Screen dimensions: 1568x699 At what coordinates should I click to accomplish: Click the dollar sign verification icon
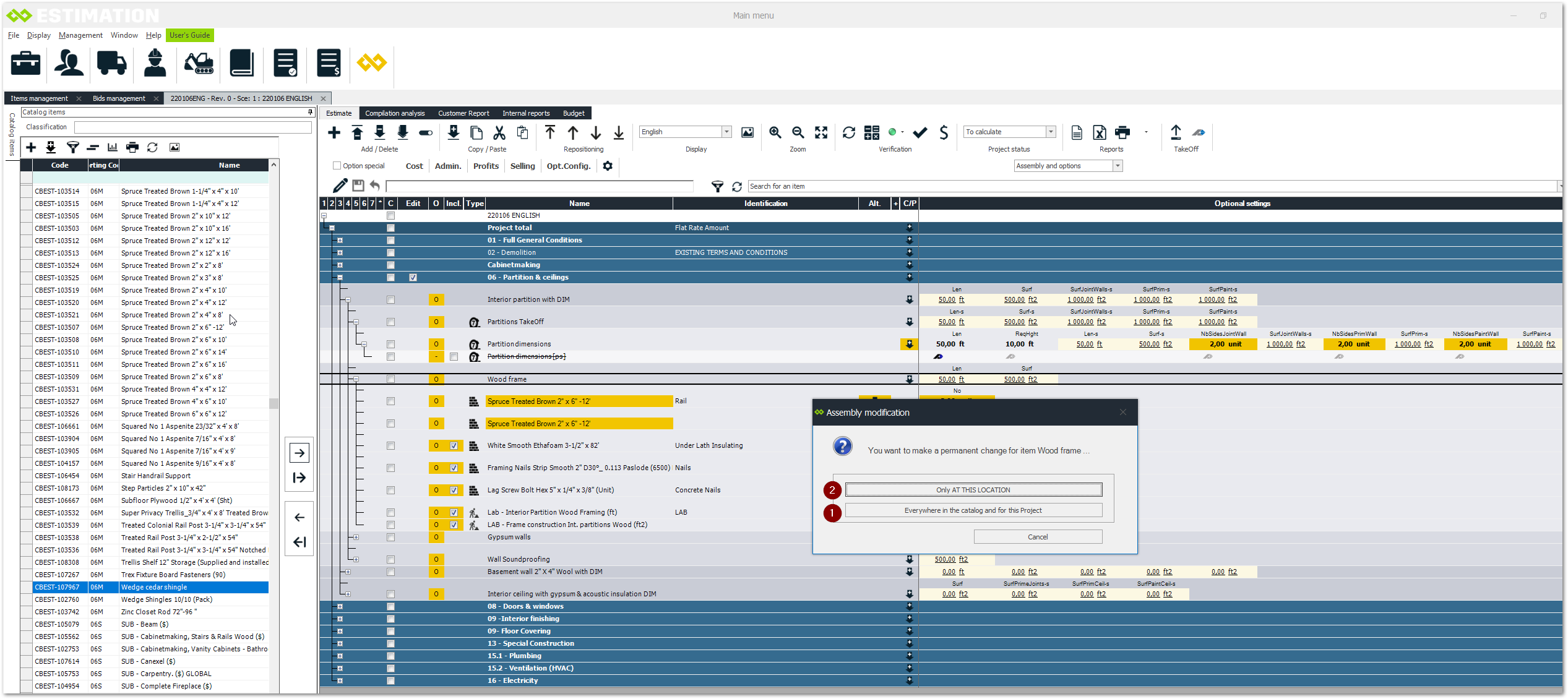pyautogui.click(x=943, y=132)
